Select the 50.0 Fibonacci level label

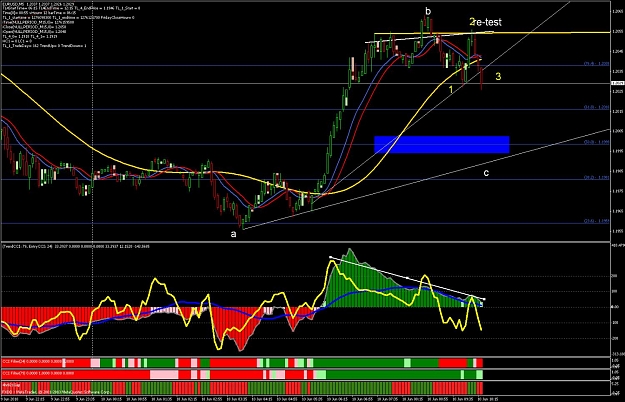[x=597, y=142]
